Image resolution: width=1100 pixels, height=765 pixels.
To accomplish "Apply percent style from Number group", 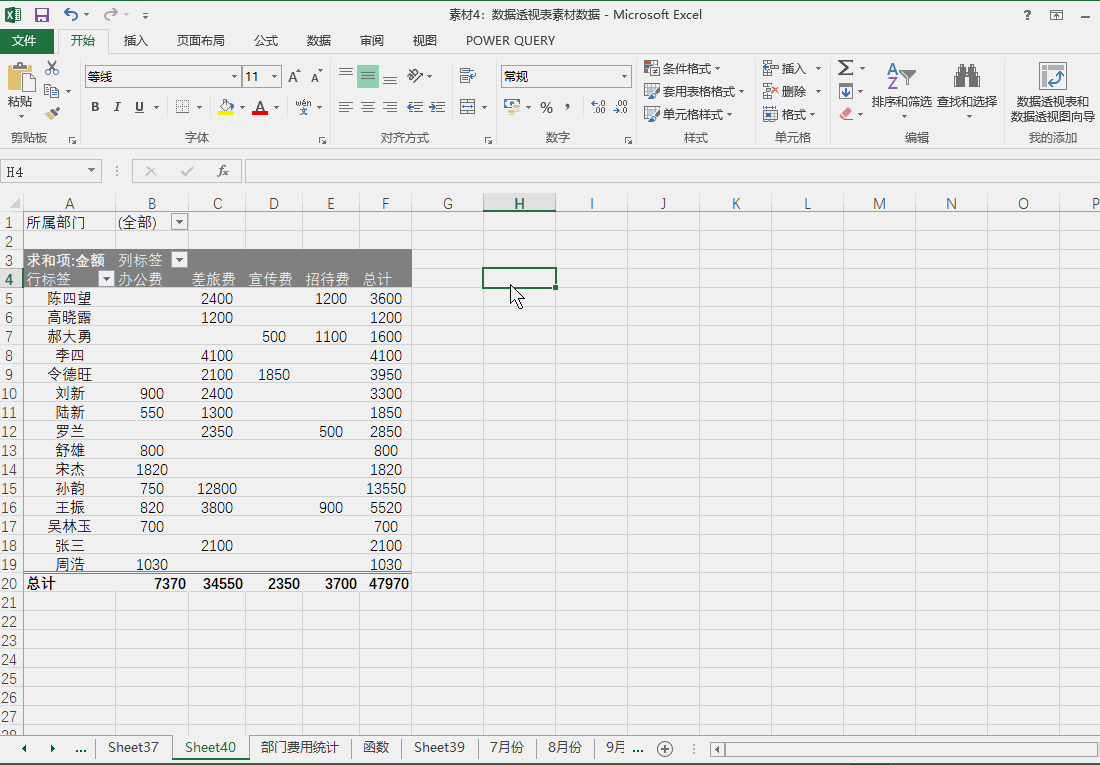I will [546, 107].
